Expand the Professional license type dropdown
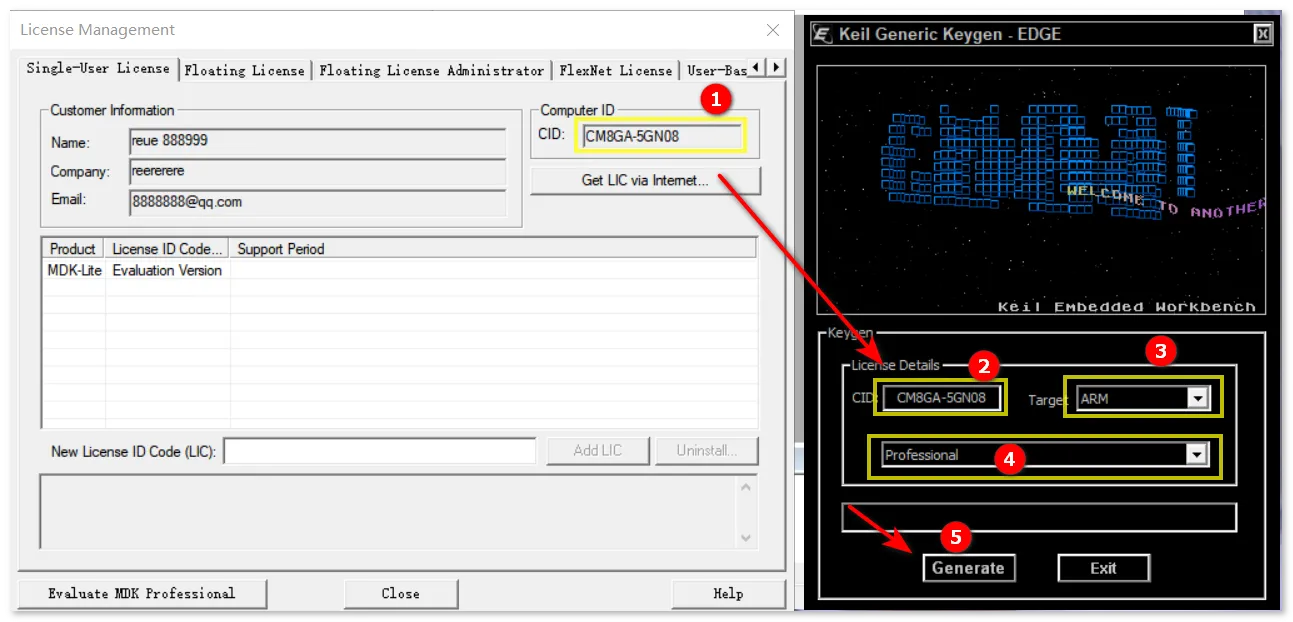This screenshot has width=1293, height=622. 1196,455
